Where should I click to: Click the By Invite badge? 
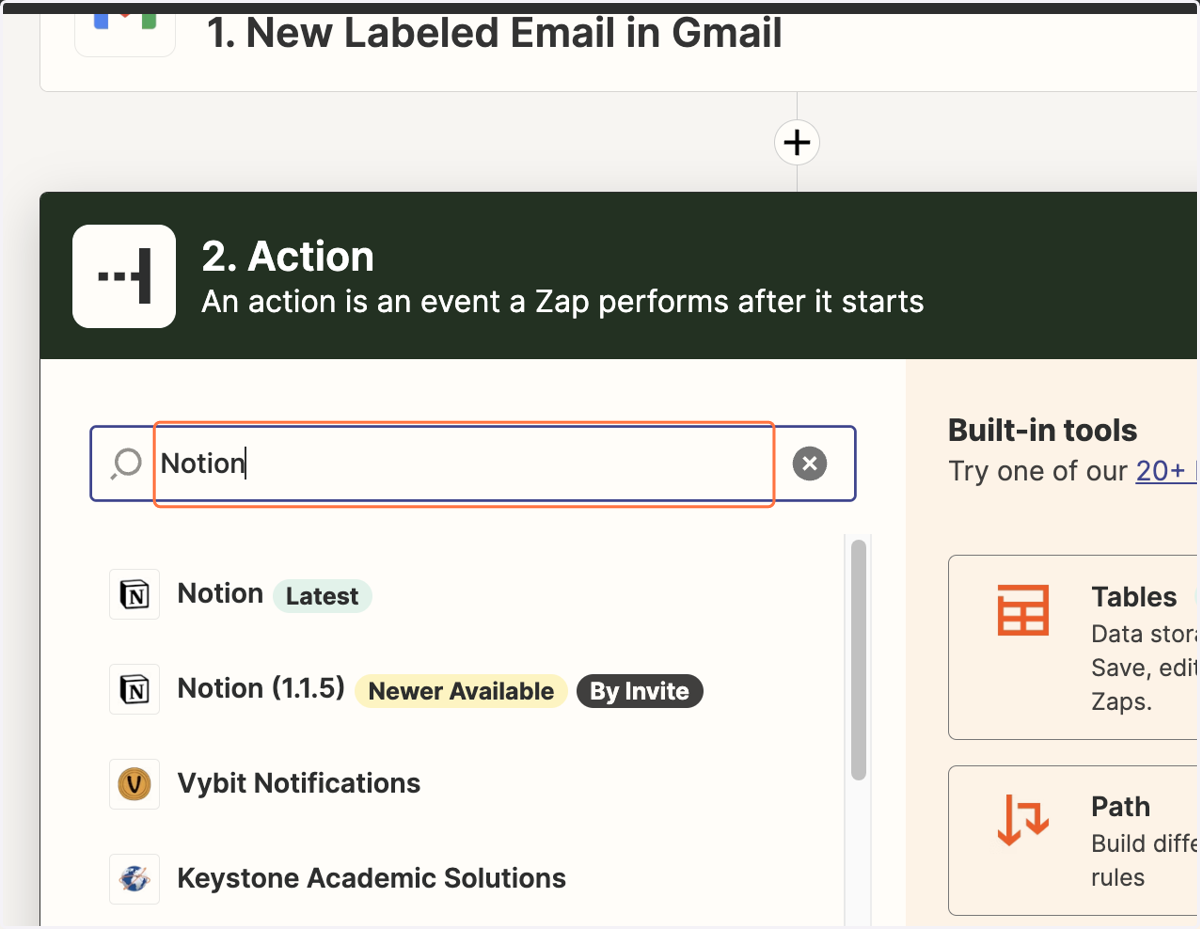(640, 691)
